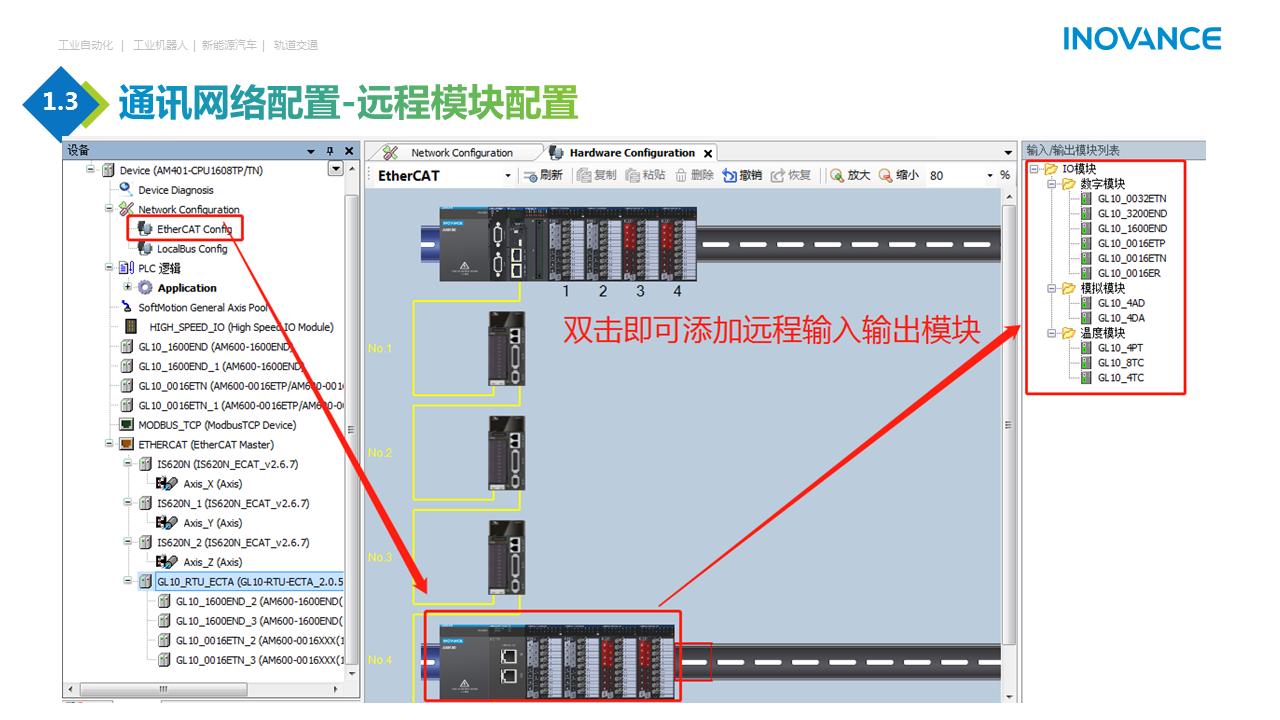1280x720 pixels.
Task: Select the No.2 servo drive image
Action: coord(508,453)
